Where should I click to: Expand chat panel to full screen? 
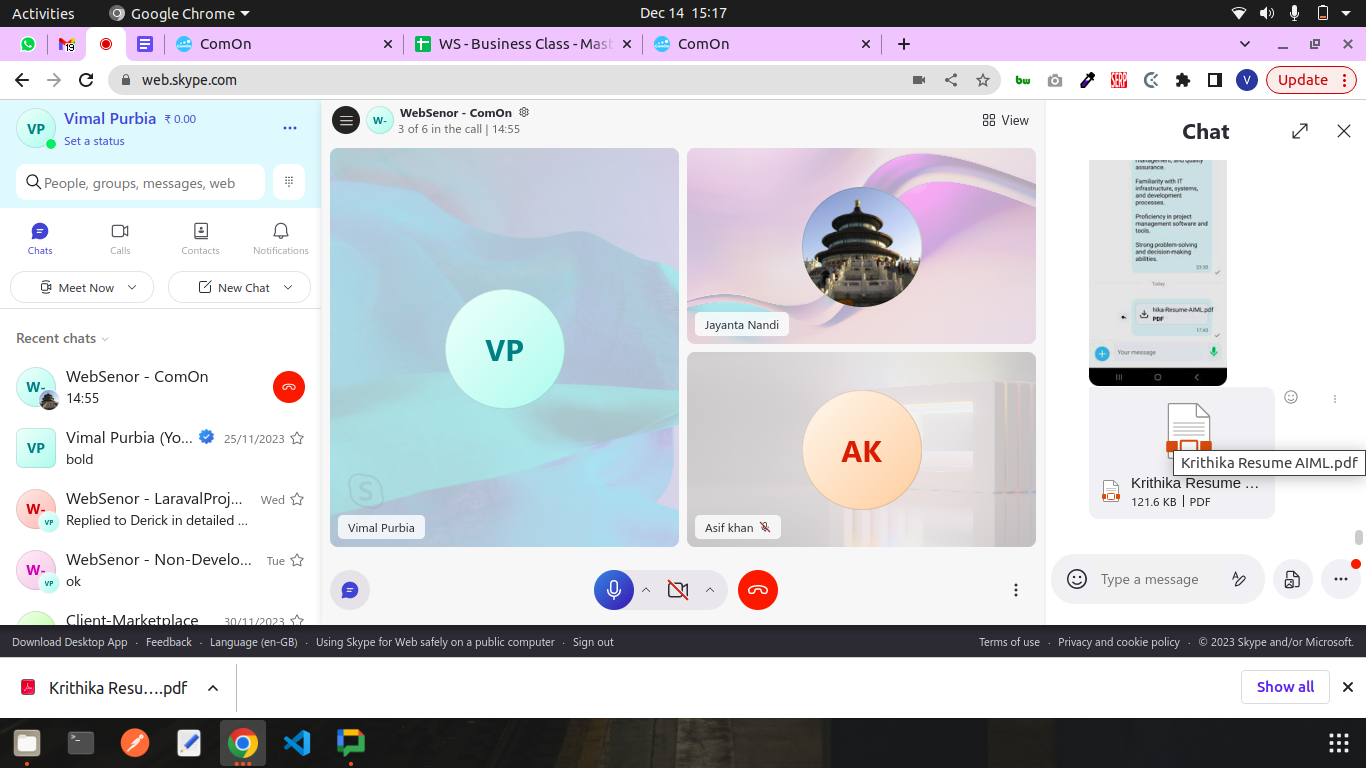pos(1299,131)
